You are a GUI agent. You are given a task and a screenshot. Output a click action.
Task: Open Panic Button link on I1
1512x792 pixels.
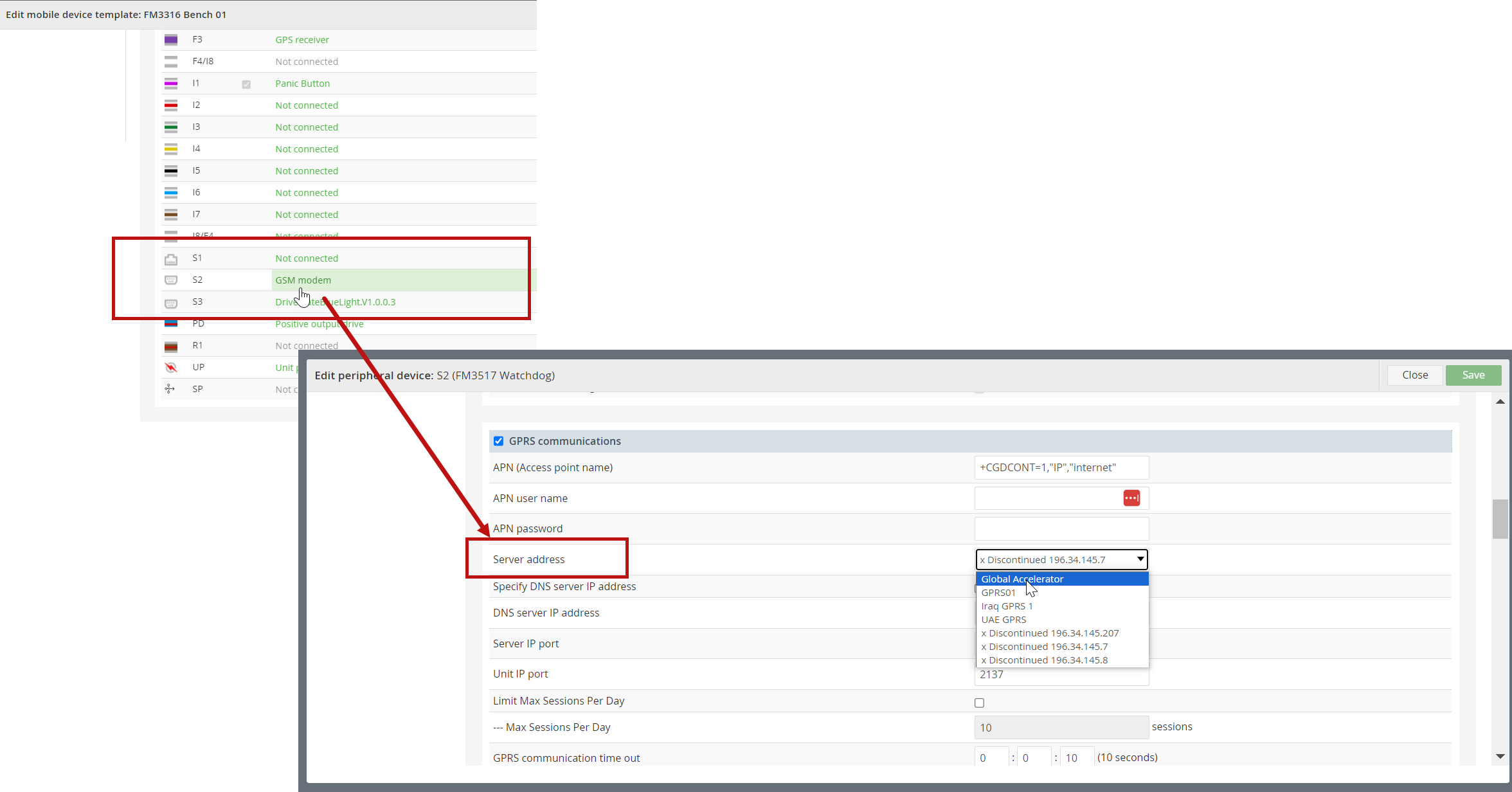303,84
